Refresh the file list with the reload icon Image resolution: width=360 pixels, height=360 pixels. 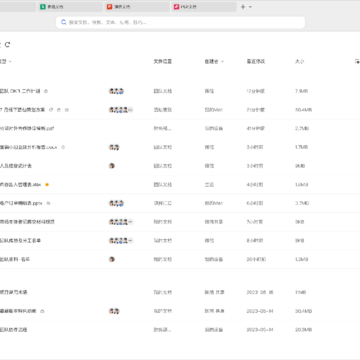8,45
